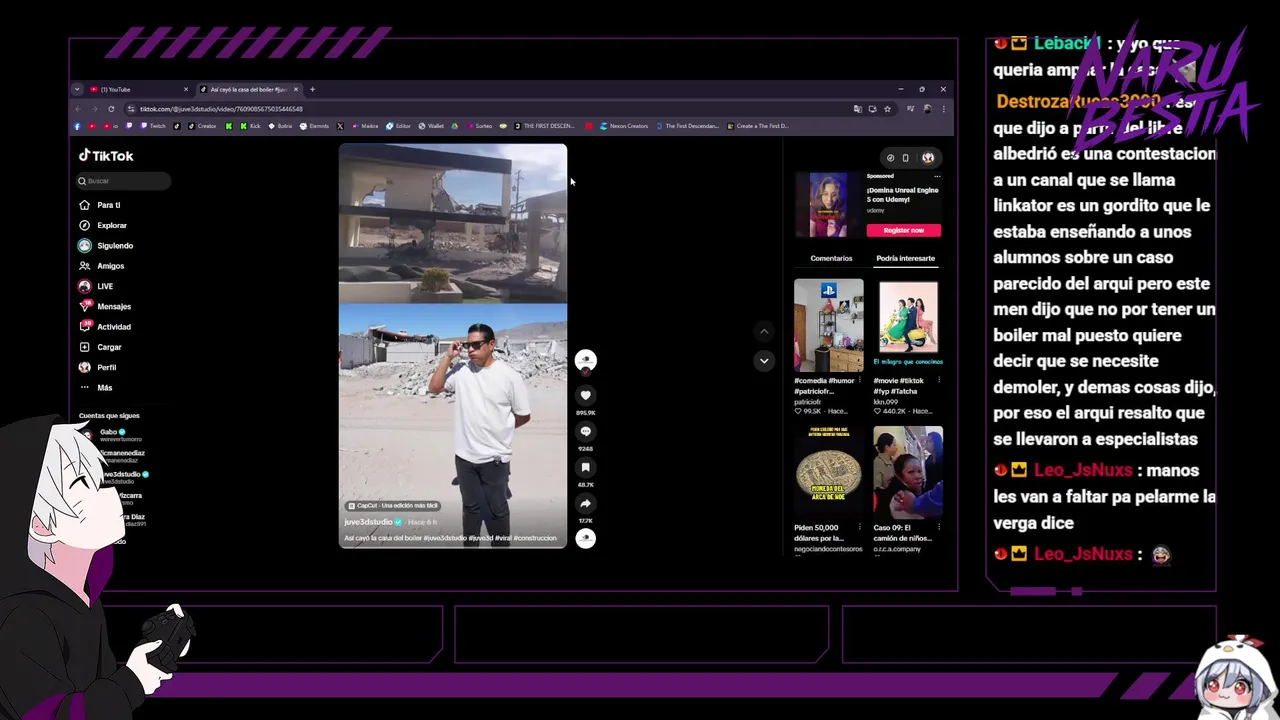Click the compass icon in top pill
This screenshot has height=720, width=1280.
click(890, 158)
